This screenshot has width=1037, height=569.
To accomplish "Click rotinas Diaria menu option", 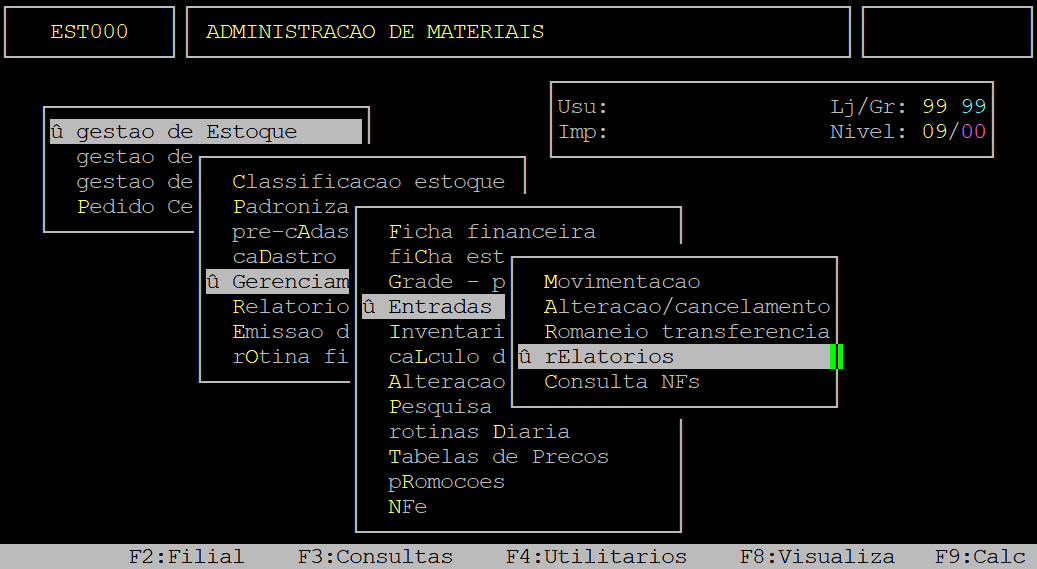I will coord(478,432).
